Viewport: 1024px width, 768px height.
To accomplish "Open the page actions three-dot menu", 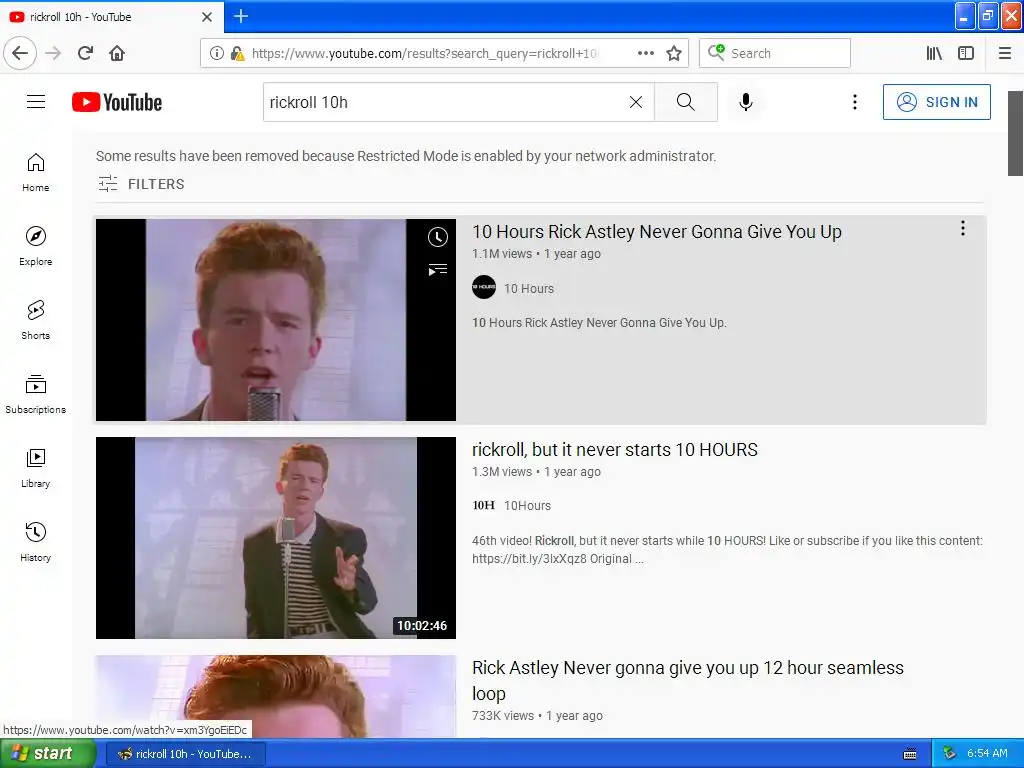I will tap(645, 53).
